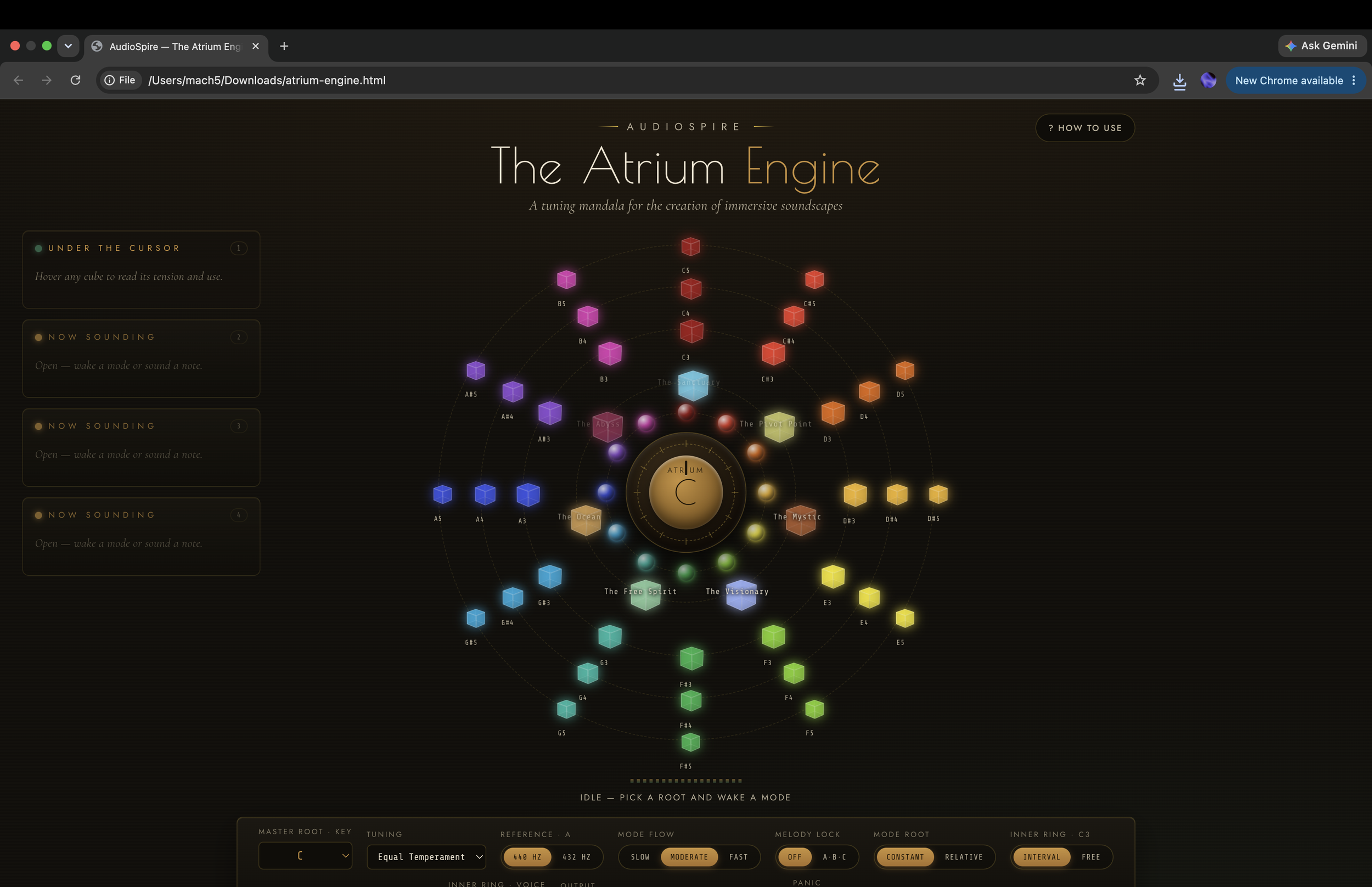The width and height of the screenshot is (1372, 887).
Task: Play the D3 orange cube
Action: pos(833,413)
